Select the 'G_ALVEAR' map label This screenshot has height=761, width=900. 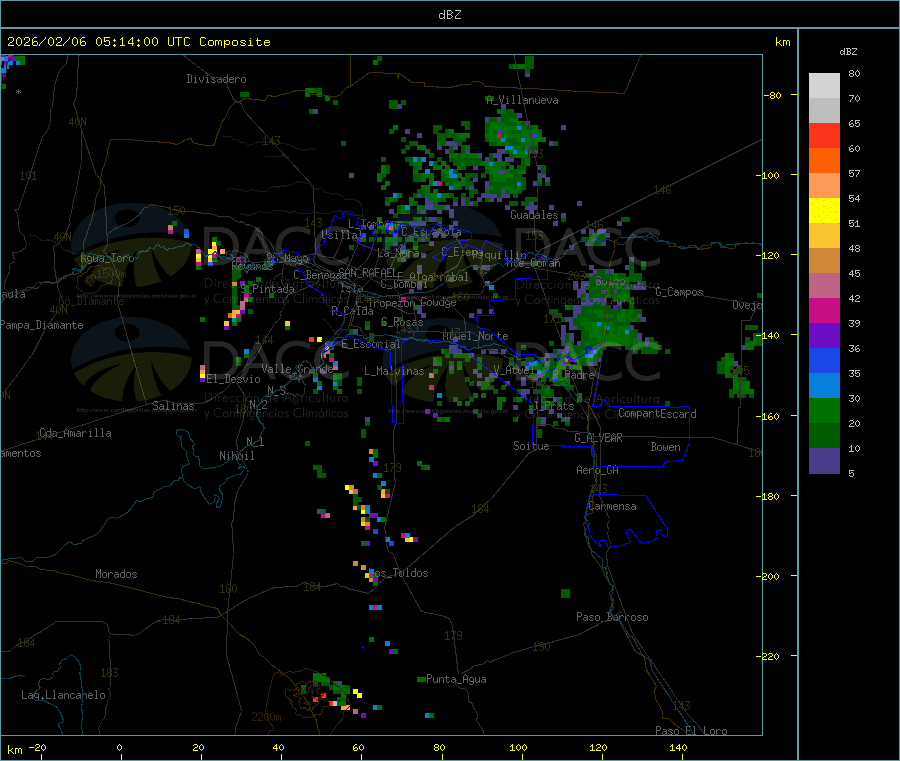click(598, 438)
